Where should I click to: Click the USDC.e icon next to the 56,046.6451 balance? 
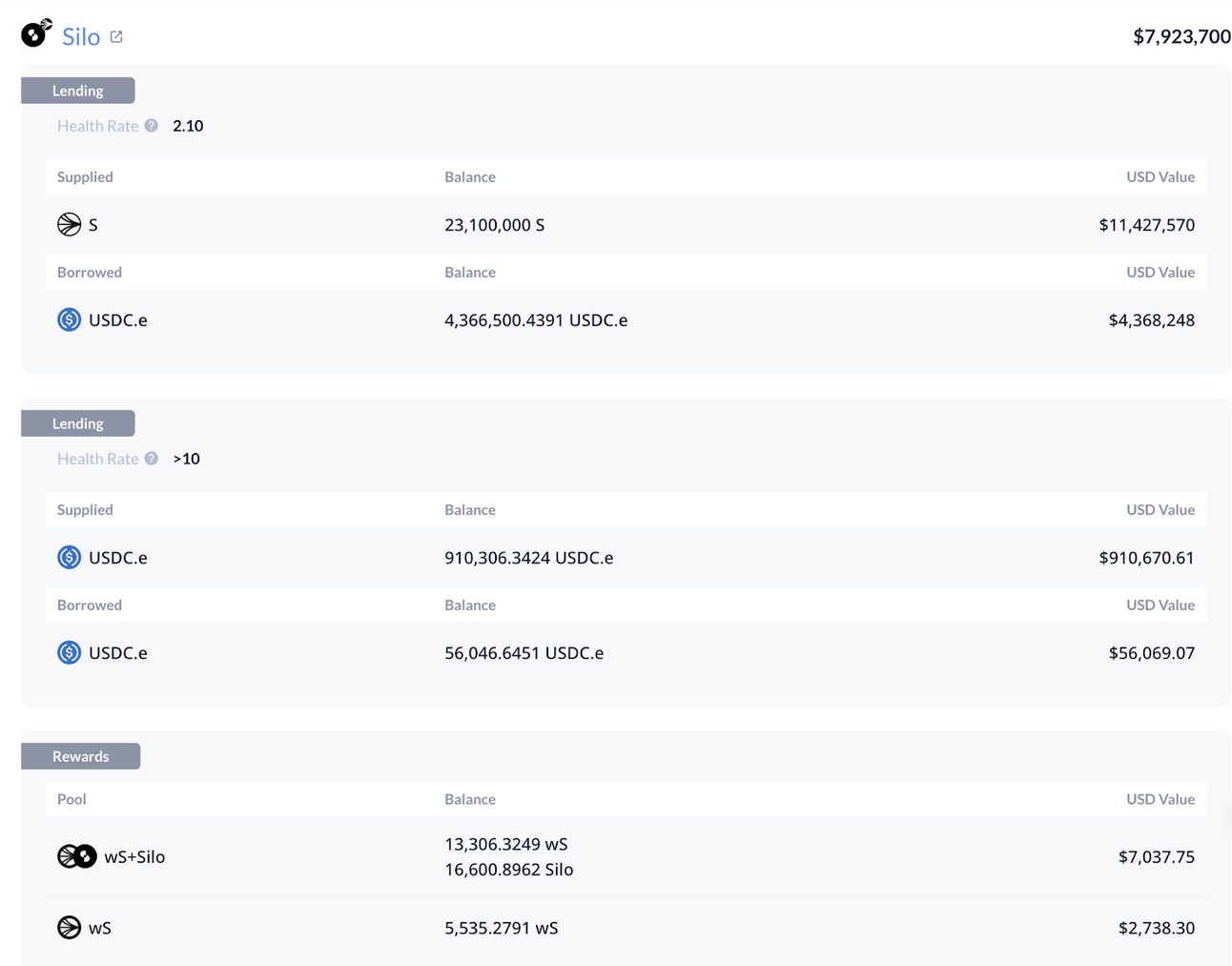pyautogui.click(x=69, y=652)
